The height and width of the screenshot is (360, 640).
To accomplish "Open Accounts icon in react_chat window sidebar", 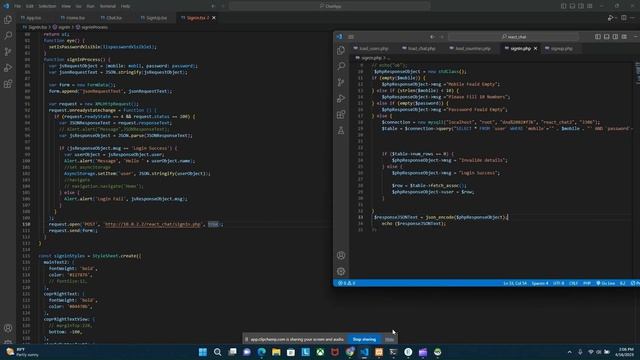I will [341, 256].
